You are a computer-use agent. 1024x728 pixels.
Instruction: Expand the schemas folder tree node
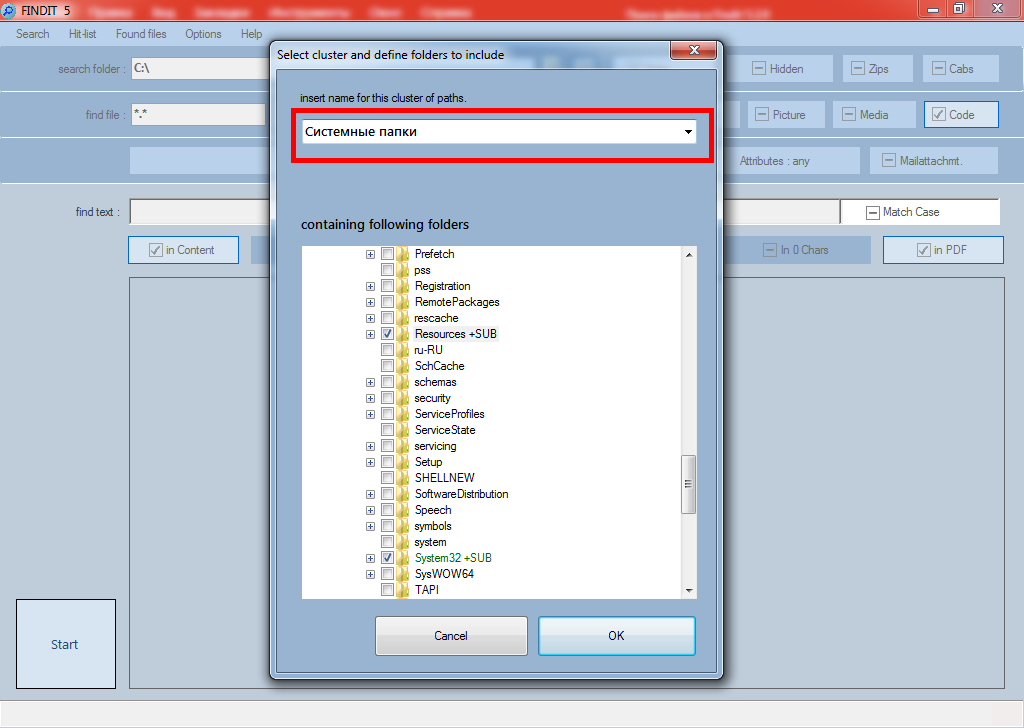point(371,382)
